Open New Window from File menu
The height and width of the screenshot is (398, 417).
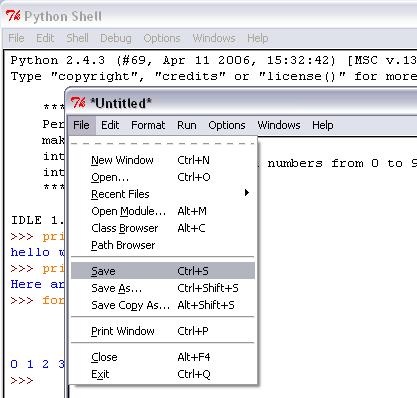163,160
